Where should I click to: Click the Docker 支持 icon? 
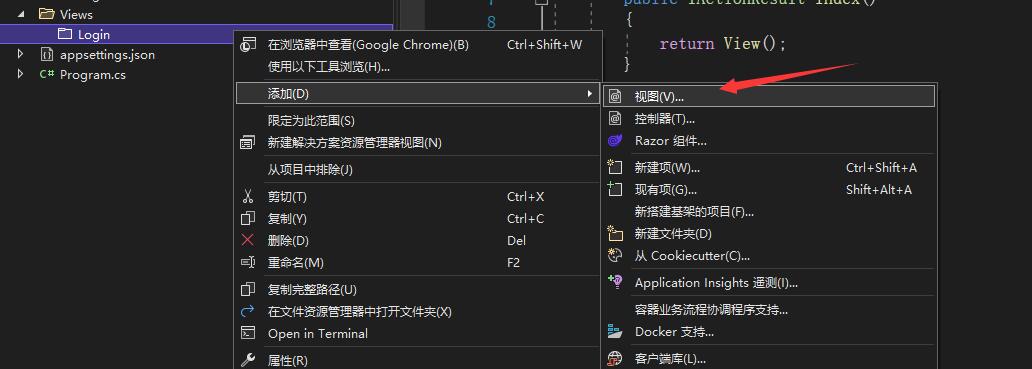click(x=615, y=332)
